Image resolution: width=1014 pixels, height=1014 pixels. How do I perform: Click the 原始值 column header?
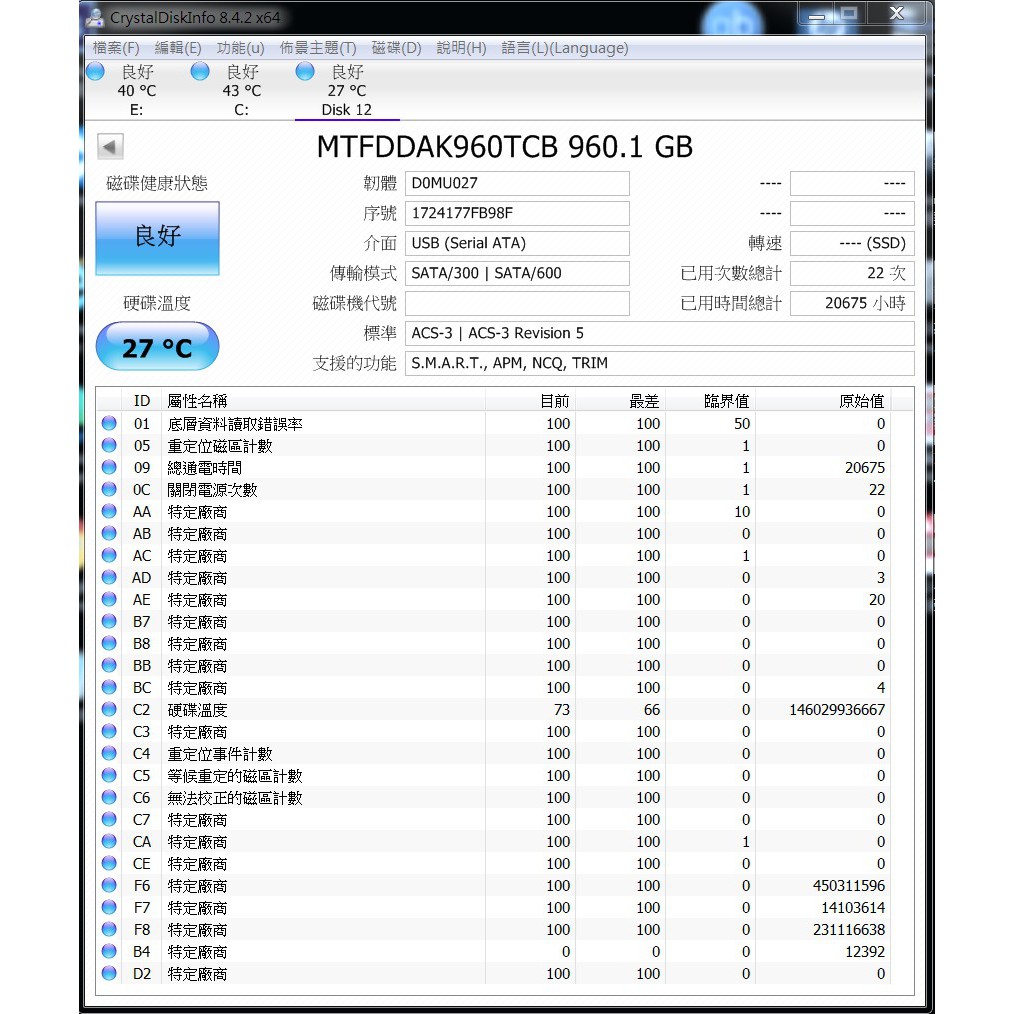coord(861,401)
